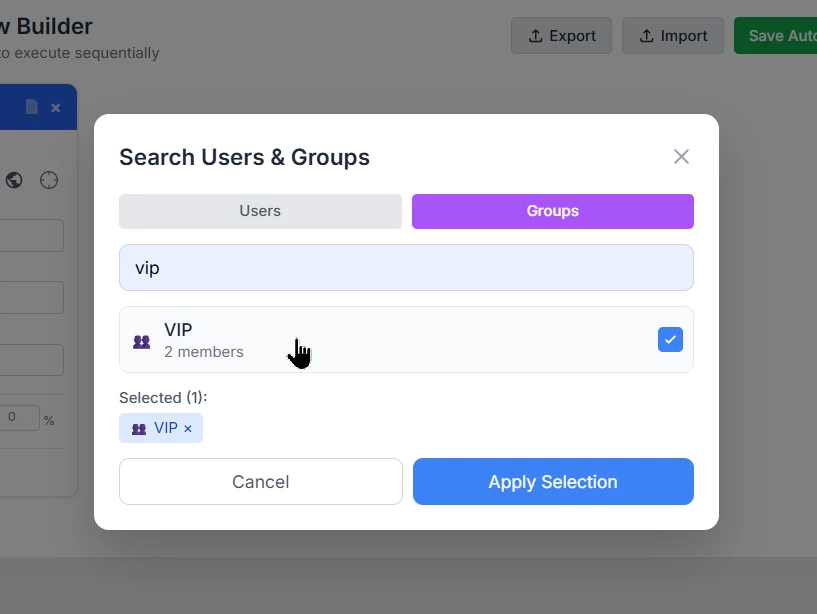The width and height of the screenshot is (817, 614).
Task: Click the Import button
Action: pos(673,35)
